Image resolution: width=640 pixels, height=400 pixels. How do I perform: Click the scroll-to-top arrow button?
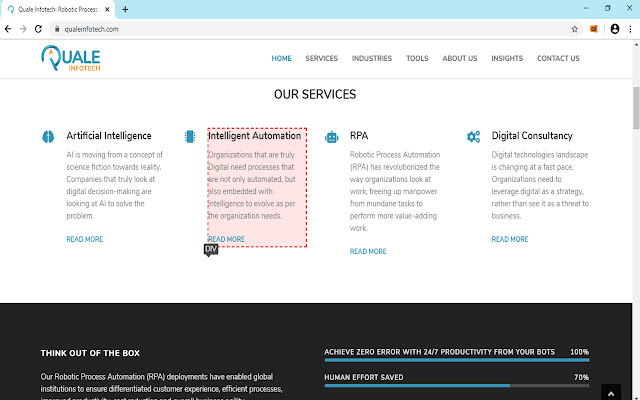(x=611, y=393)
